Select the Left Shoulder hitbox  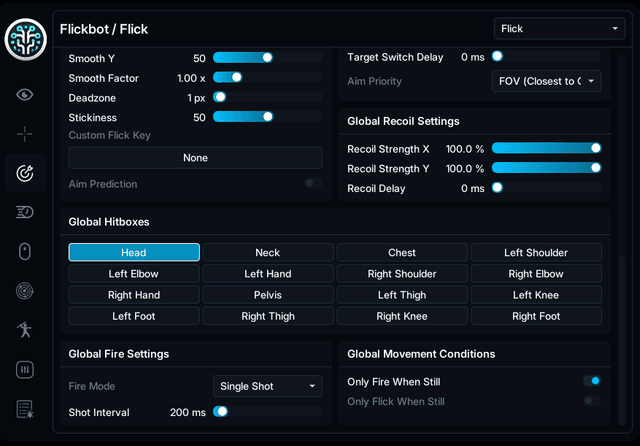click(x=536, y=253)
